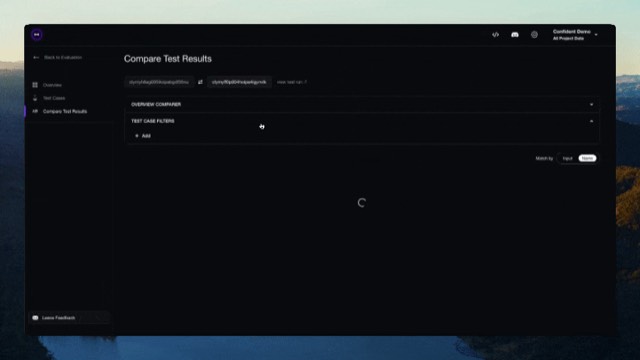
Task: Open the first test run ID selector
Action: click(x=159, y=82)
